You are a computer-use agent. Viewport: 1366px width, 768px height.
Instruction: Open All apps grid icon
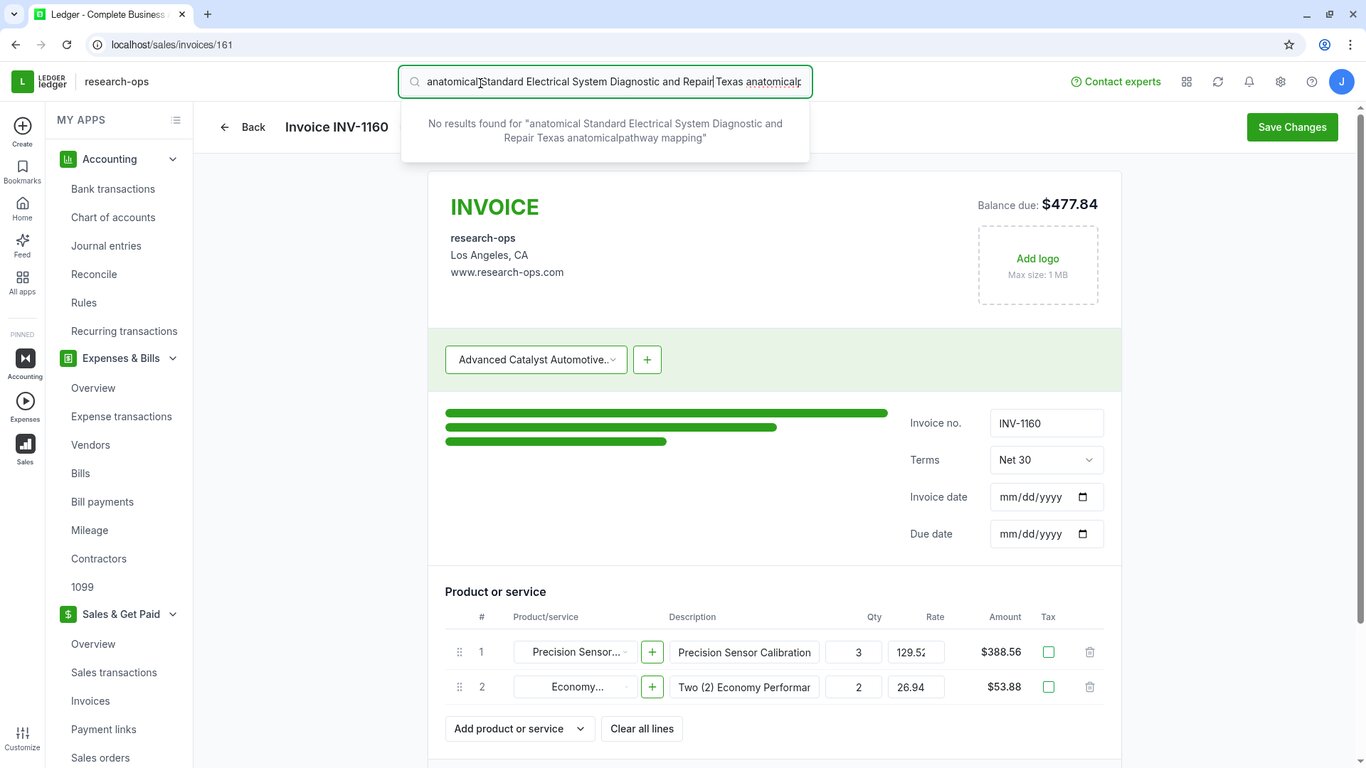point(22,283)
